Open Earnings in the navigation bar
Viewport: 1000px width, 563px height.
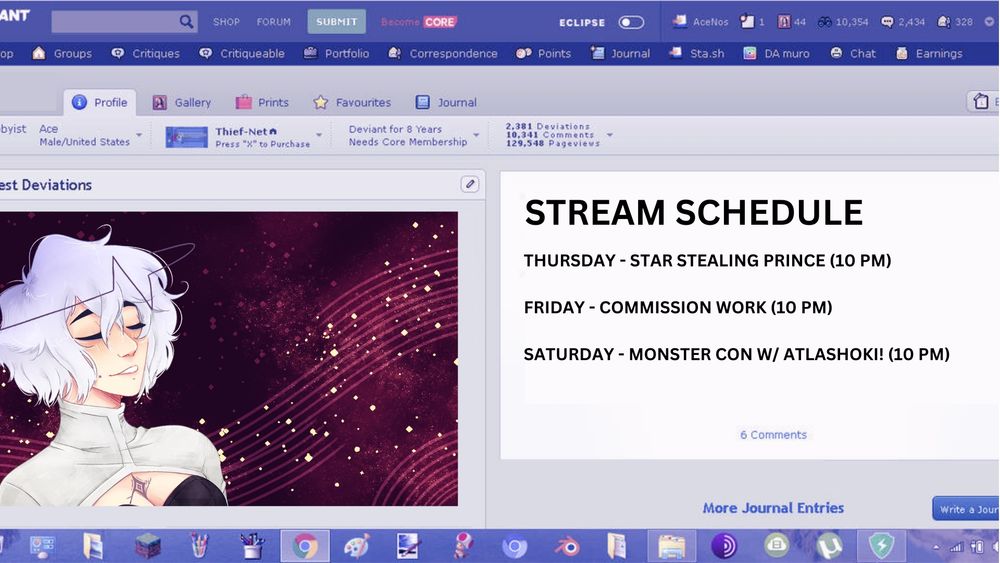929,54
